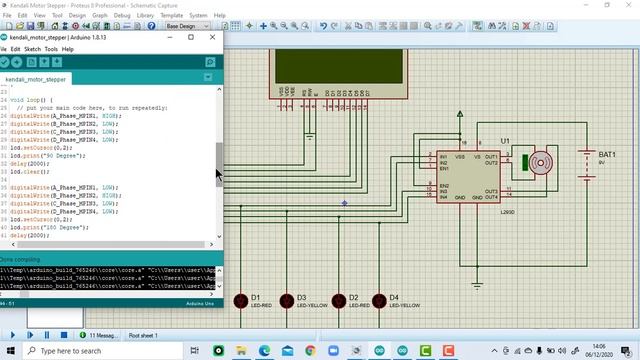The image size is (640, 360).
Task: Click the red X delete sheet icon
Action: point(527,26)
